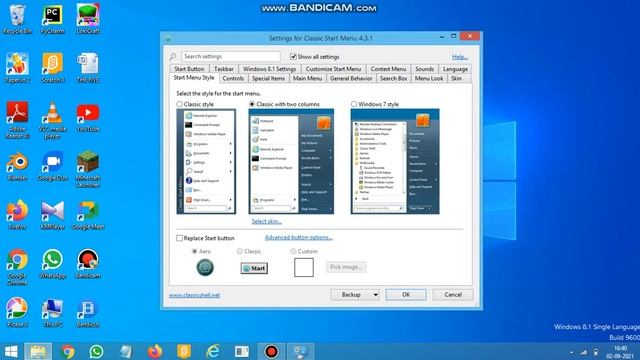Open the Language tab
The image size is (640, 360).
[x=455, y=69]
